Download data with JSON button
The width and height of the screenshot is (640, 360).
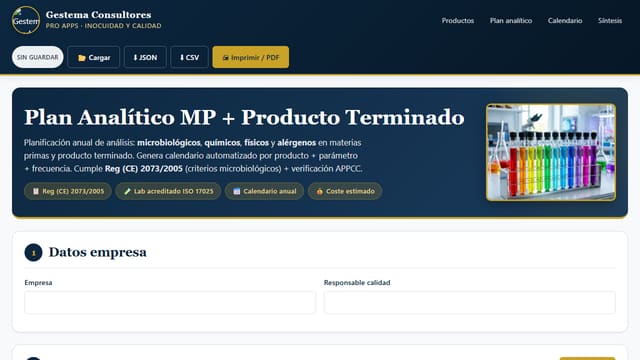tap(145, 57)
